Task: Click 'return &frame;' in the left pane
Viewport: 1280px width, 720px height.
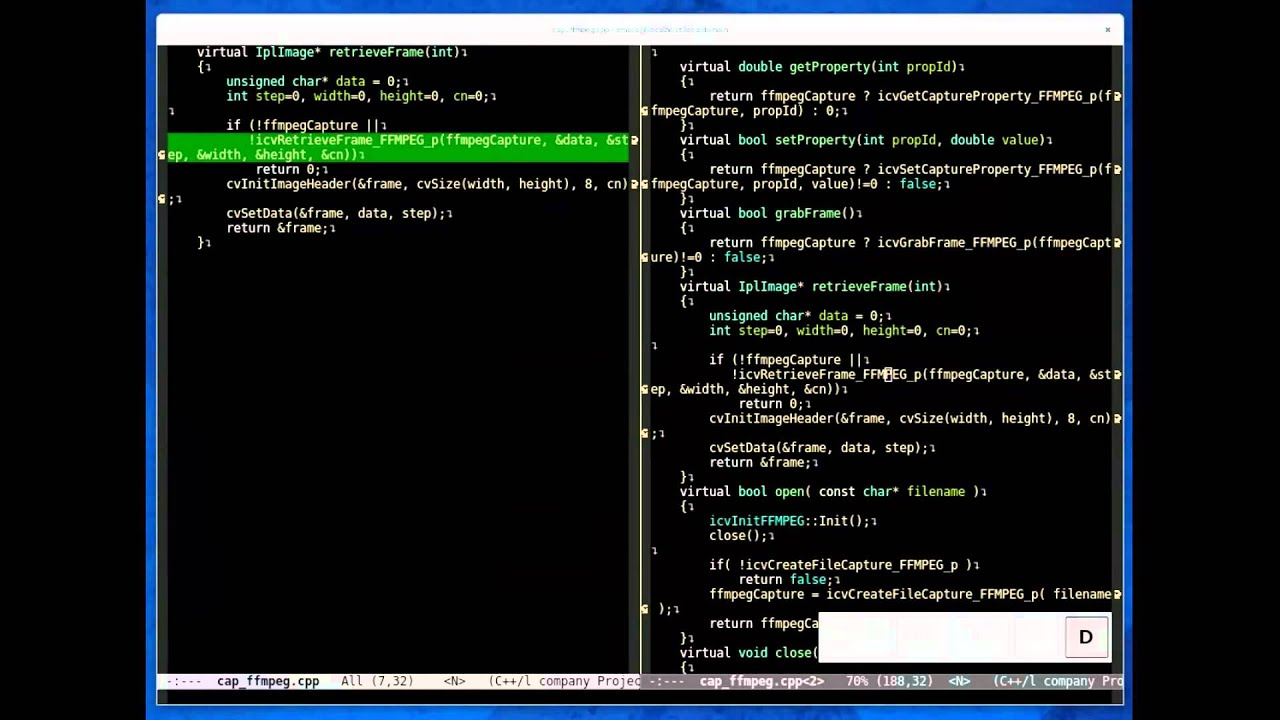Action: click(277, 228)
